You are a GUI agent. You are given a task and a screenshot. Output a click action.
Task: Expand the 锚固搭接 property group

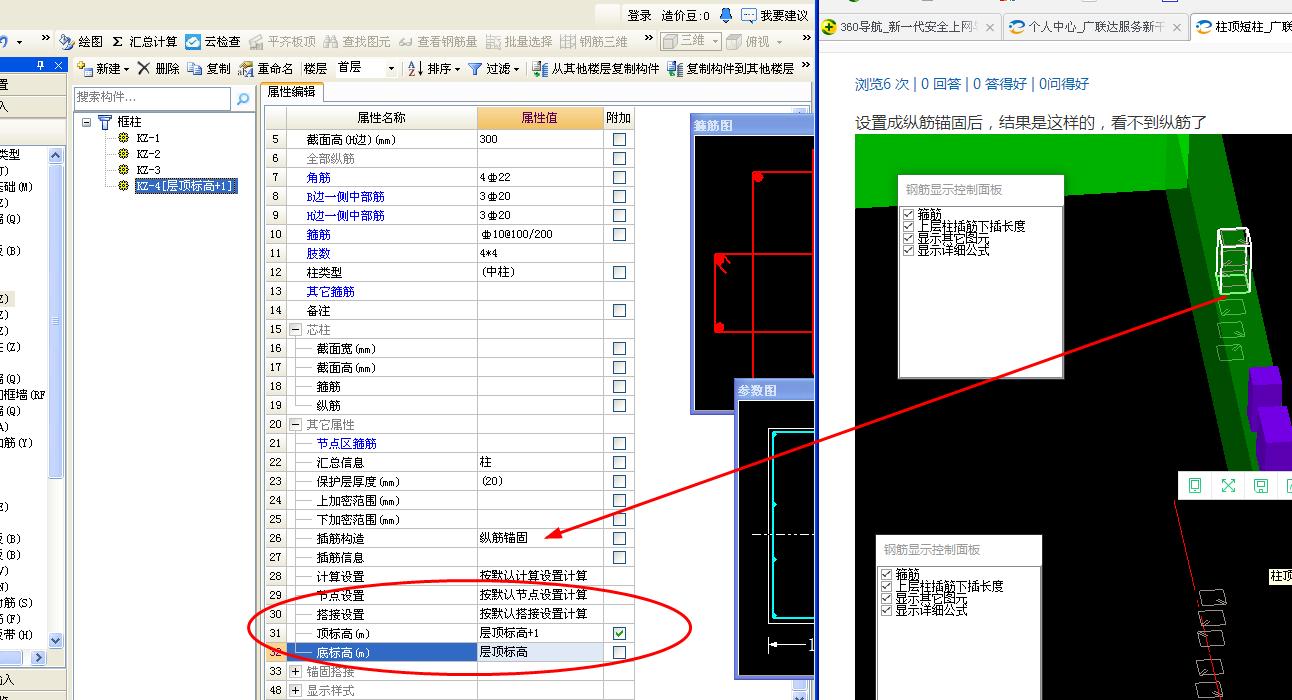[296, 671]
